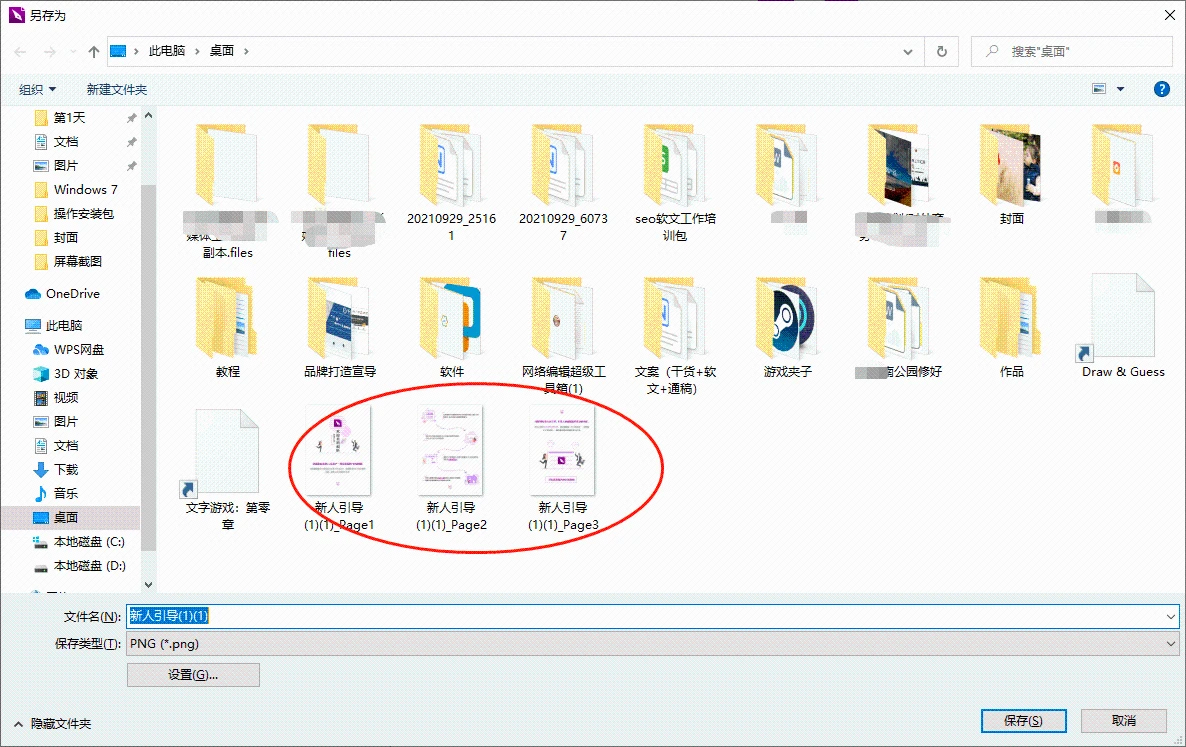Viewport: 1186px width, 747px height.
Task: Open 本地磁盘 (C:) drive
Action: (x=89, y=542)
